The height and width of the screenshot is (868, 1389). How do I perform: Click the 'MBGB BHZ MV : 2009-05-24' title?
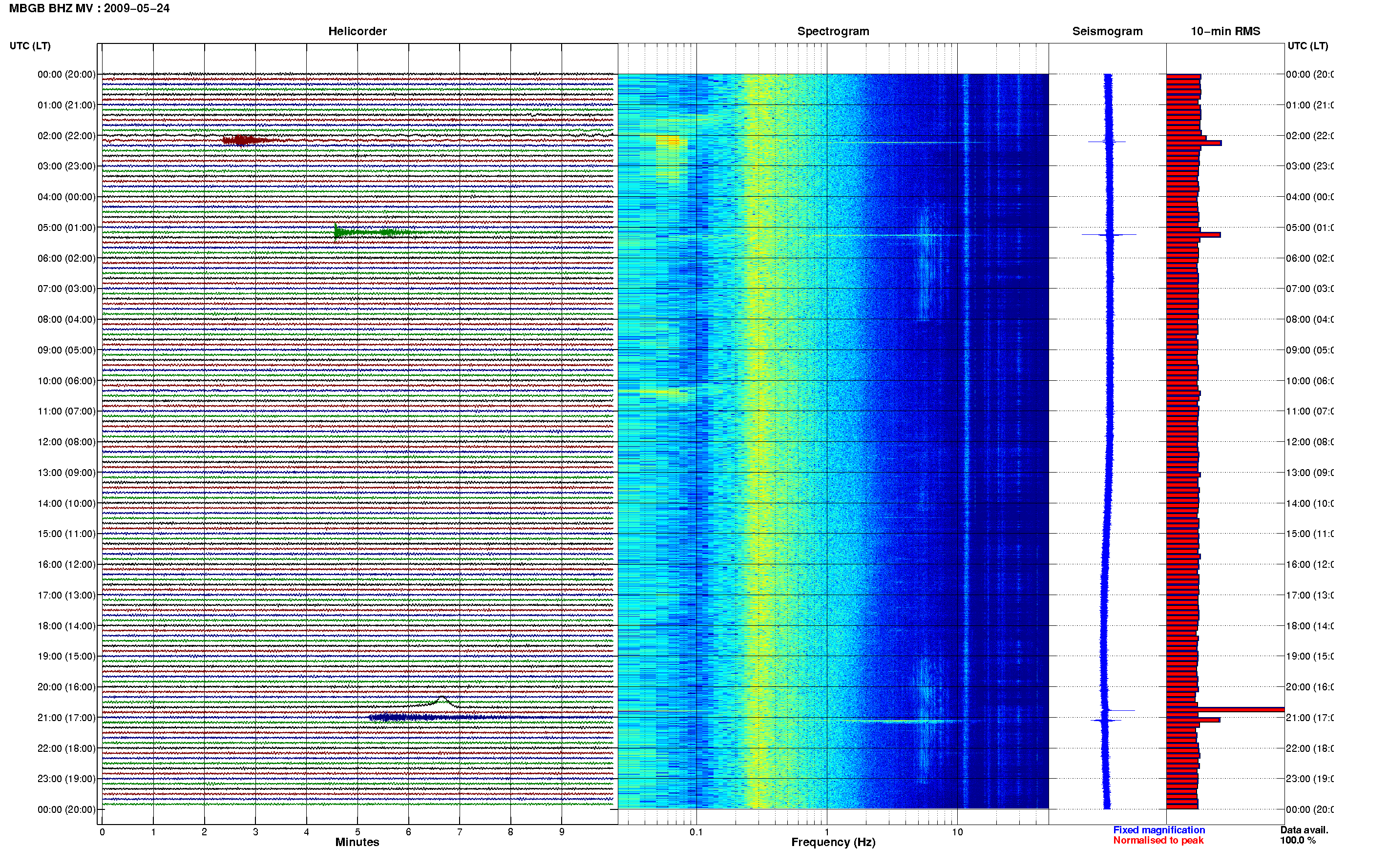coord(89,8)
